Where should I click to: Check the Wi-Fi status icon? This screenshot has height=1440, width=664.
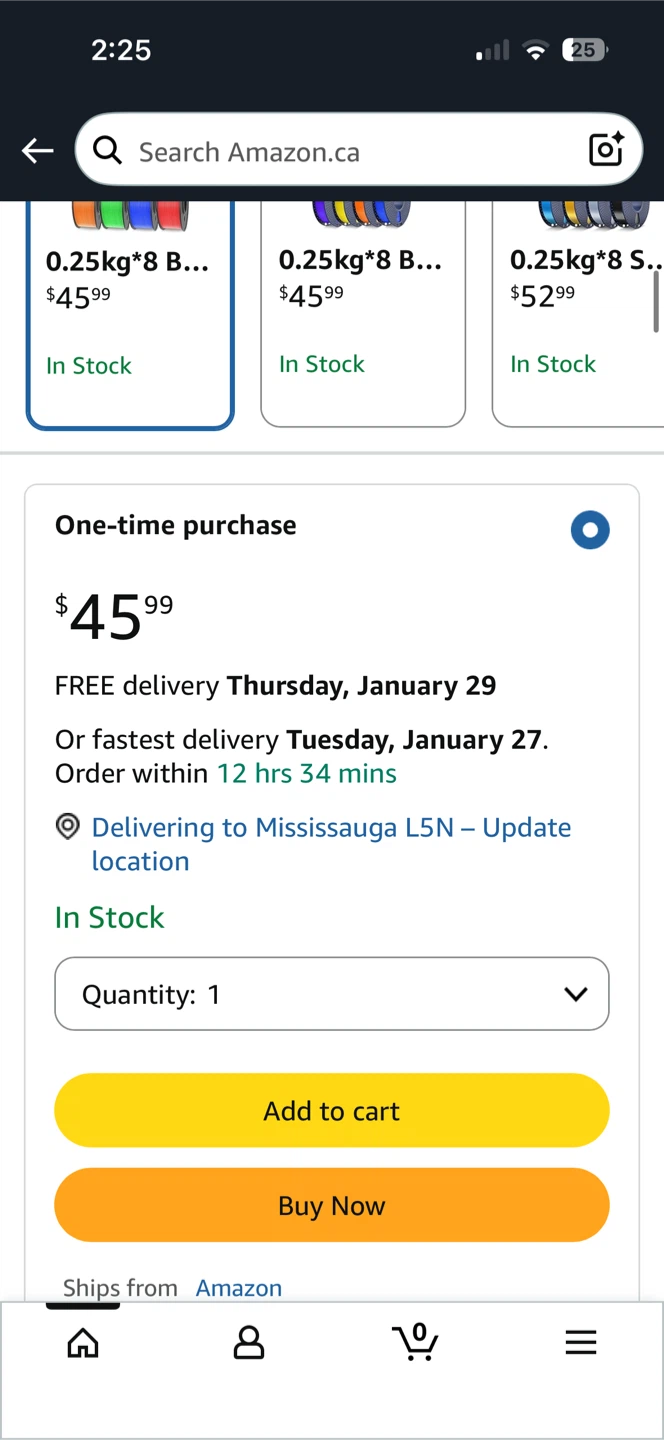pyautogui.click(x=537, y=50)
